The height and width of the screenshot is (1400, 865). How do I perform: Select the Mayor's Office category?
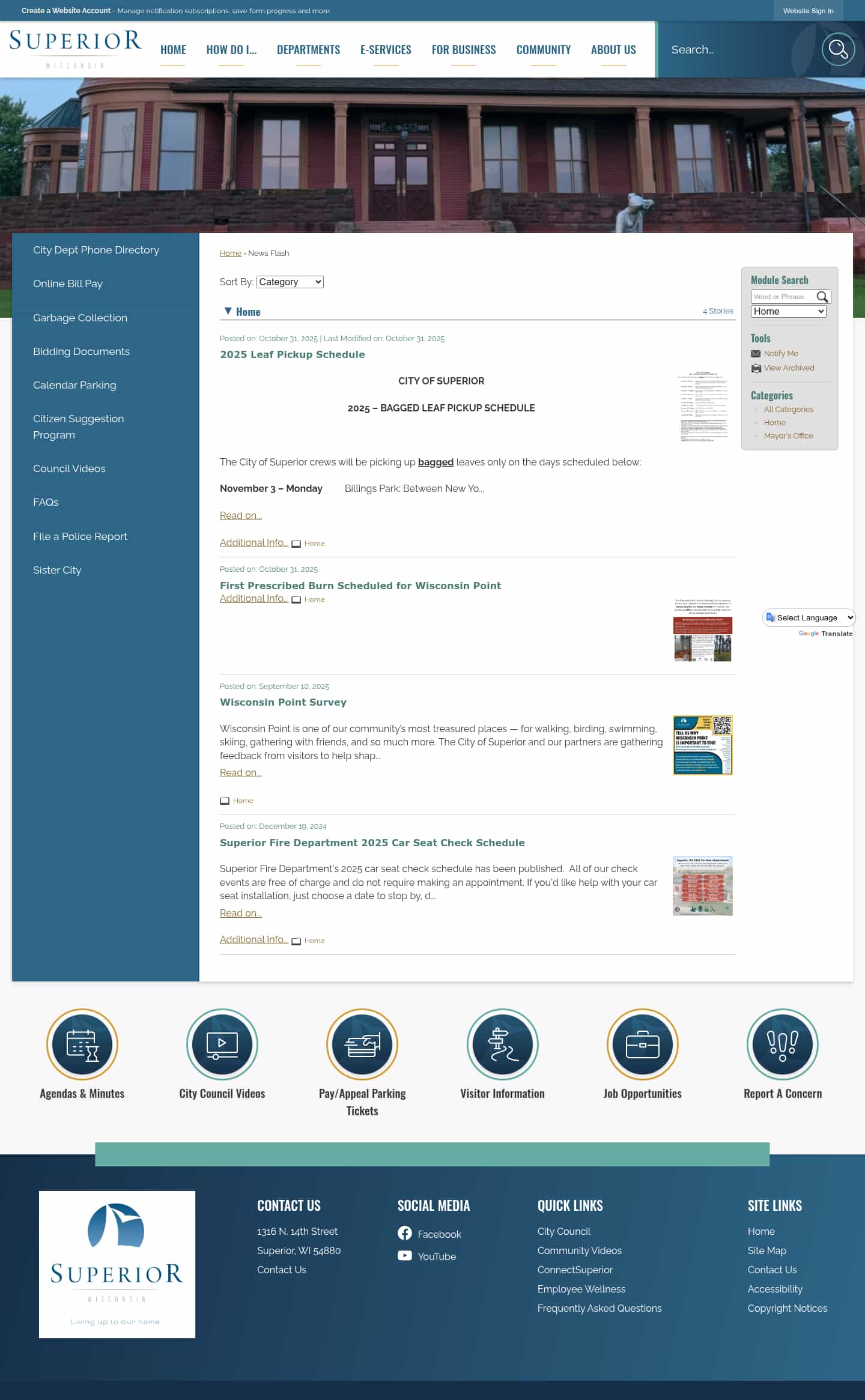click(x=788, y=436)
